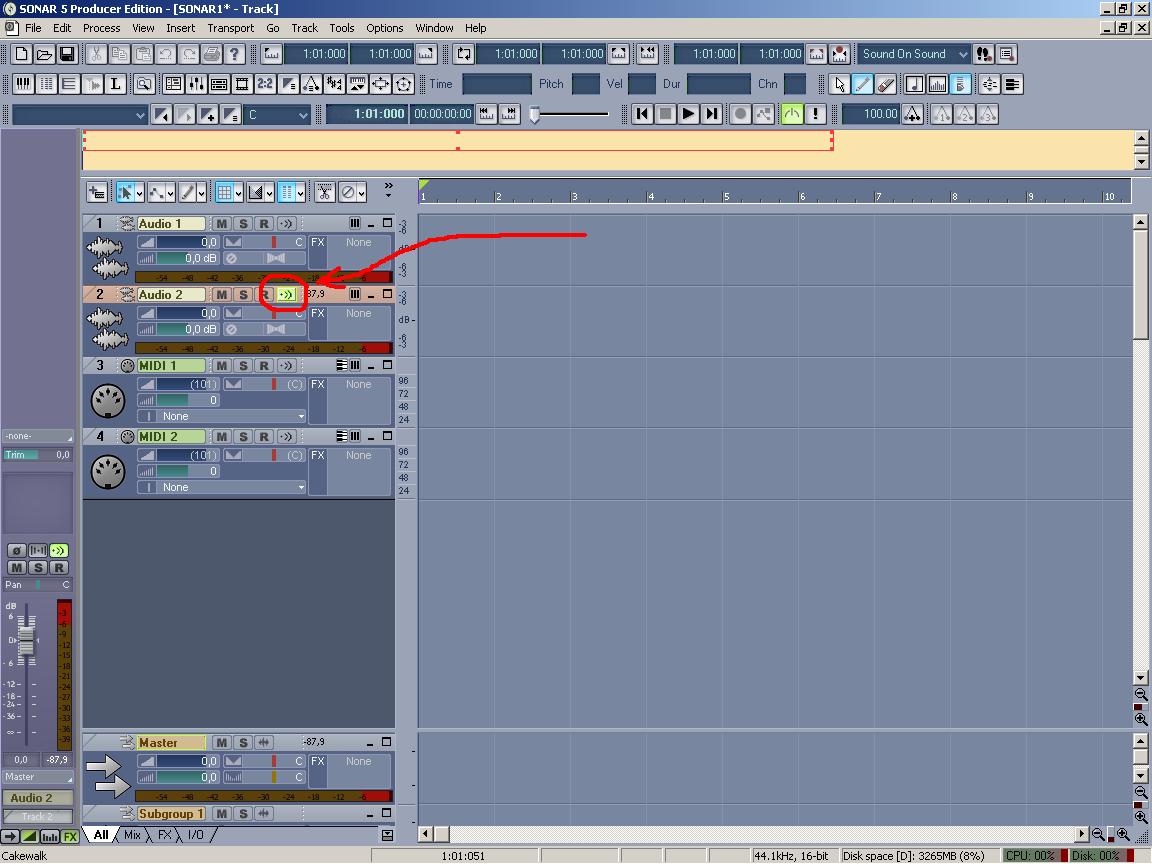This screenshot has height=864, width=1152.
Task: Solo the Audio 1 track
Action: click(242, 223)
